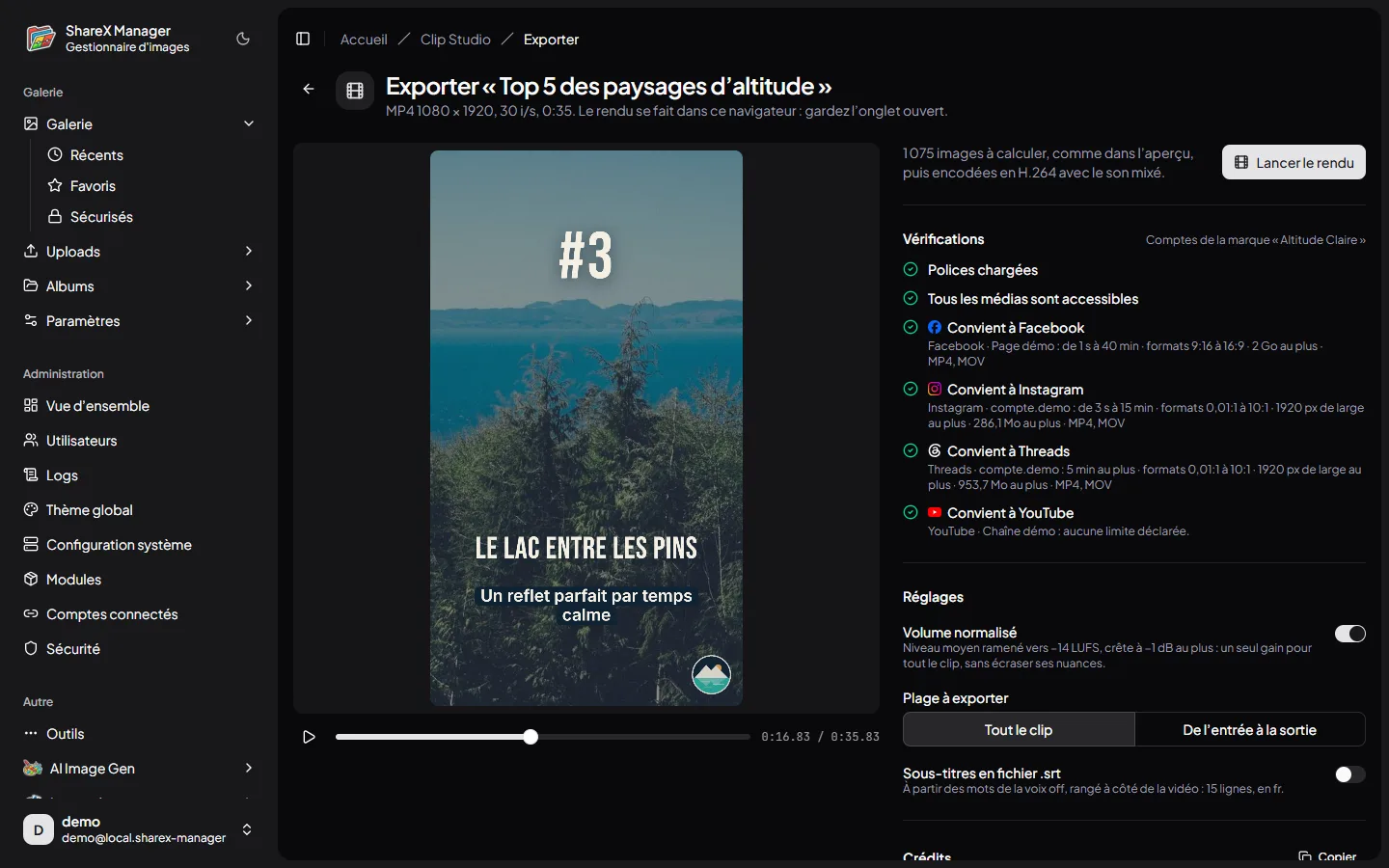Play the video preview
This screenshot has height=868, width=1389.
click(309, 737)
